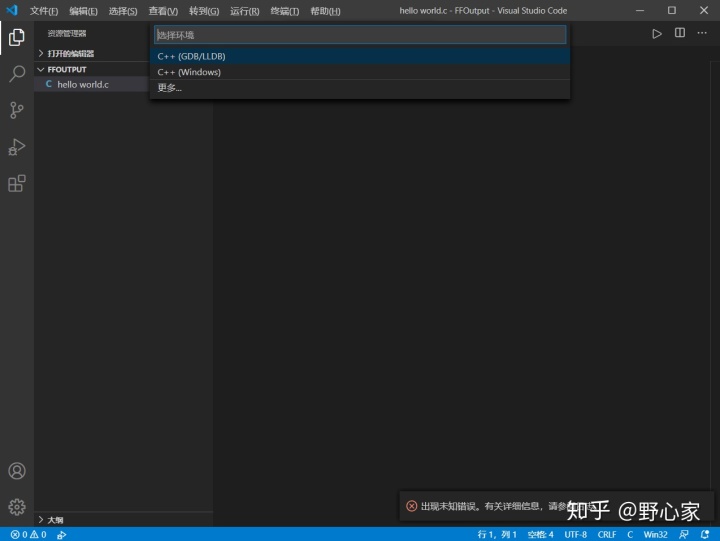The image size is (720, 541).
Task: Open the 帮助(H) menu
Action: click(x=325, y=11)
